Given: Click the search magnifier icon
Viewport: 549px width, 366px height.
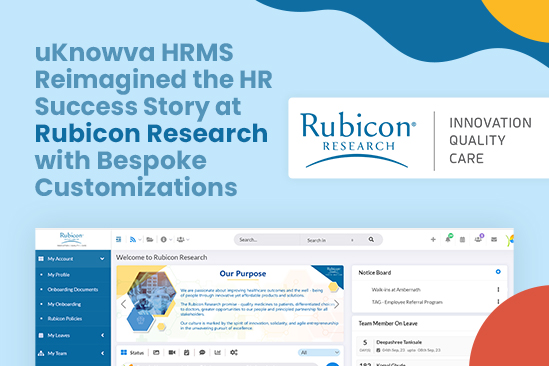Looking at the screenshot, I should point(371,240).
